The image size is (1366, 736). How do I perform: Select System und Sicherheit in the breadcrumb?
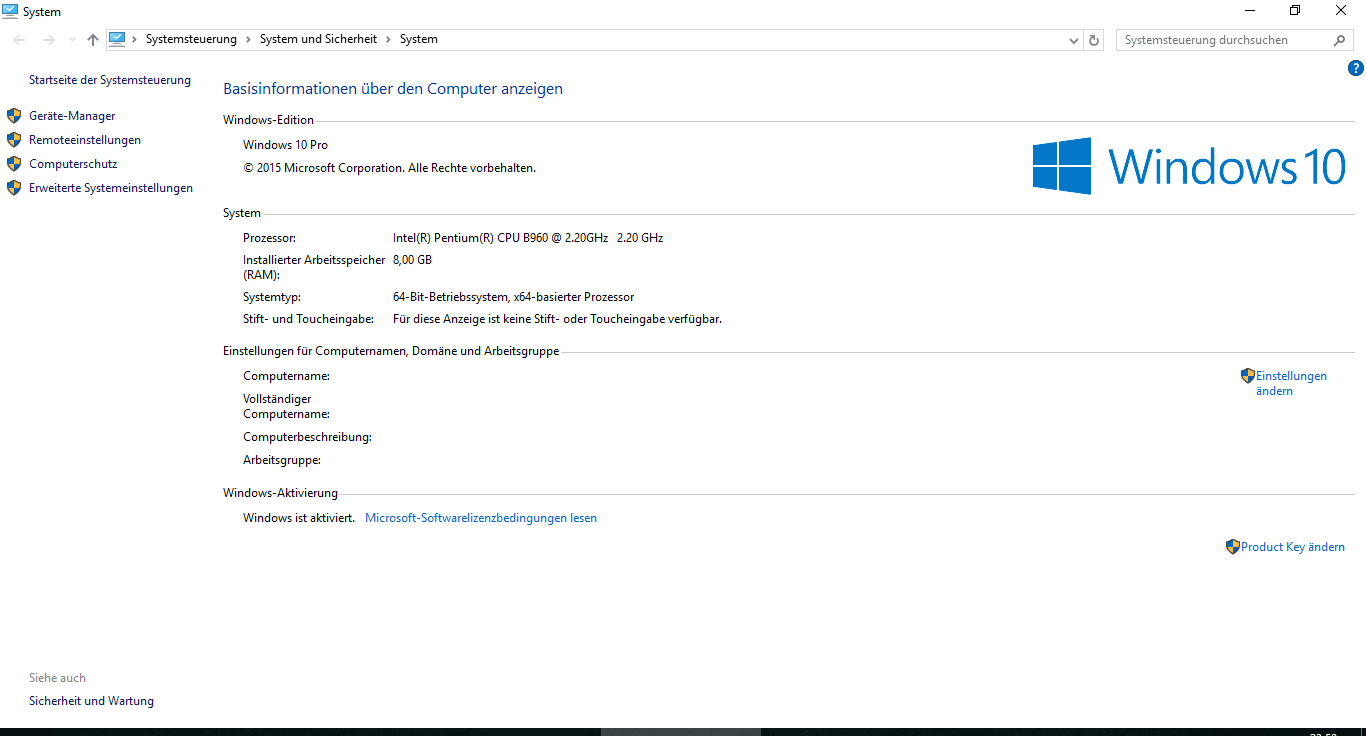318,39
